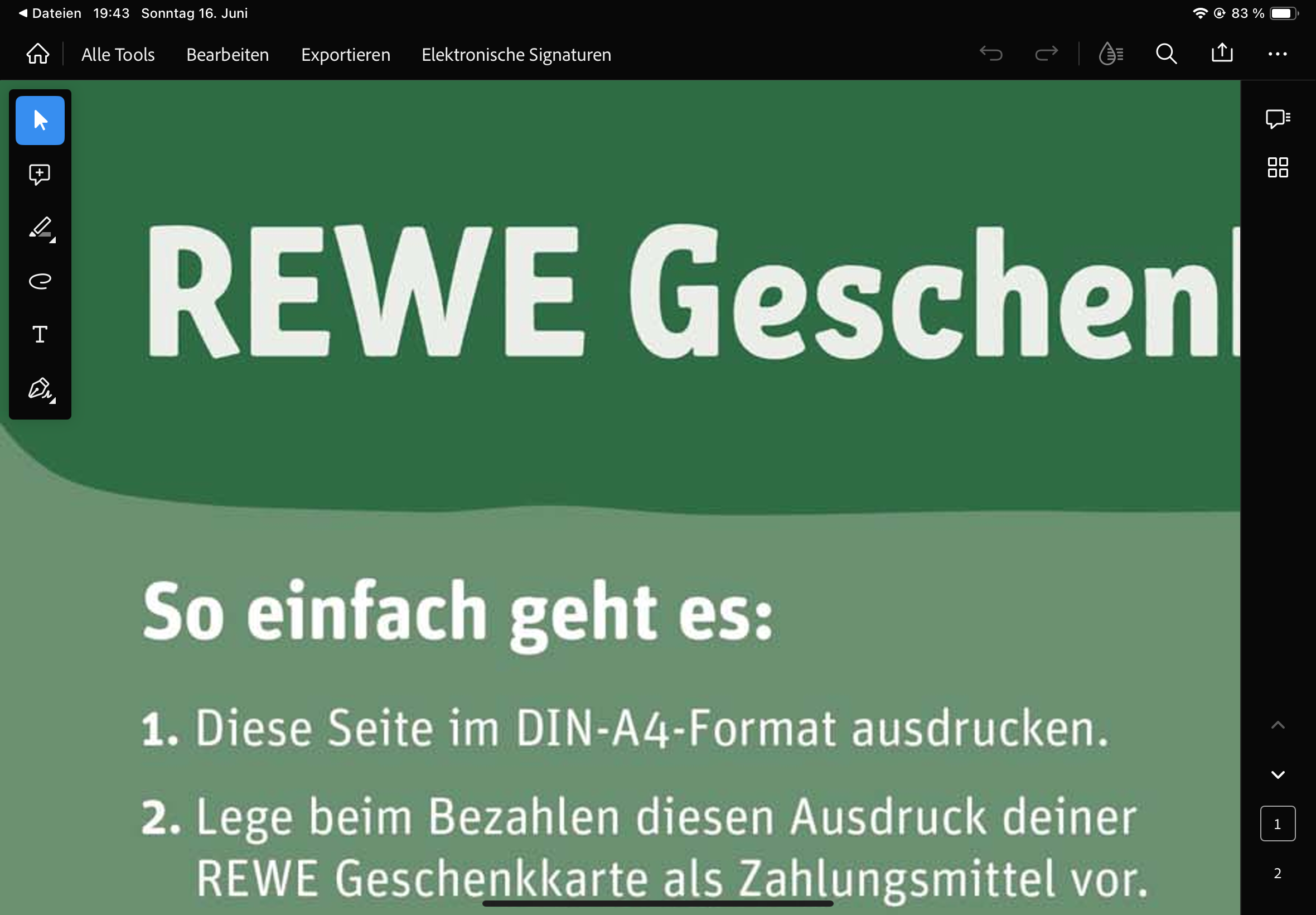1316x915 pixels.
Task: Choose the highlighter pen tool
Action: 40,228
